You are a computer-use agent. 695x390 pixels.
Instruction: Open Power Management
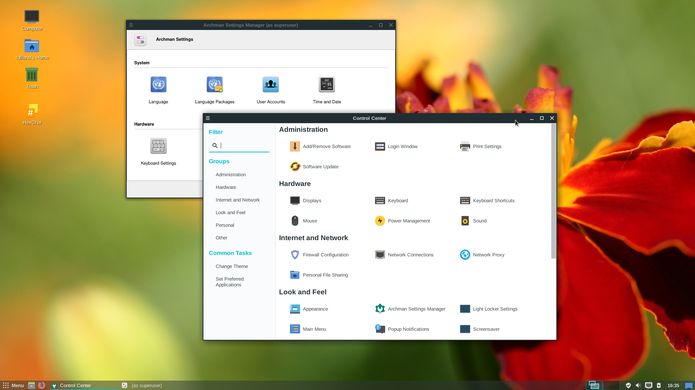click(402, 221)
